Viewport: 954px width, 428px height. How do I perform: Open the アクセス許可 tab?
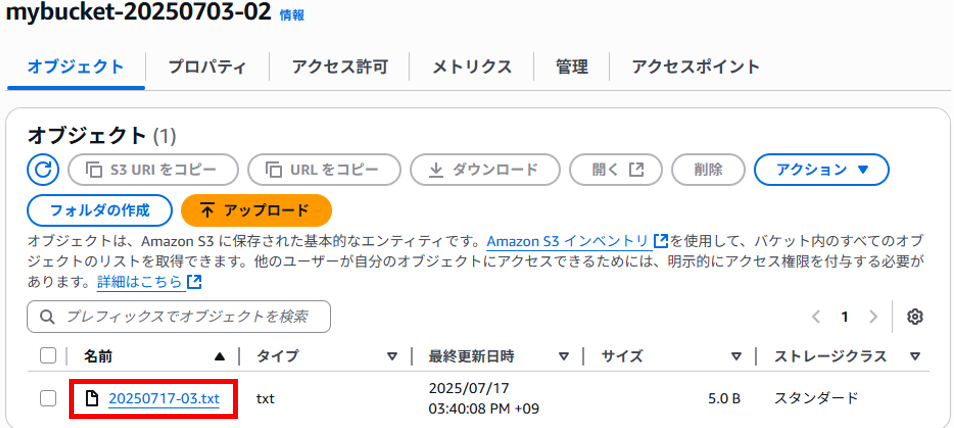click(x=339, y=66)
